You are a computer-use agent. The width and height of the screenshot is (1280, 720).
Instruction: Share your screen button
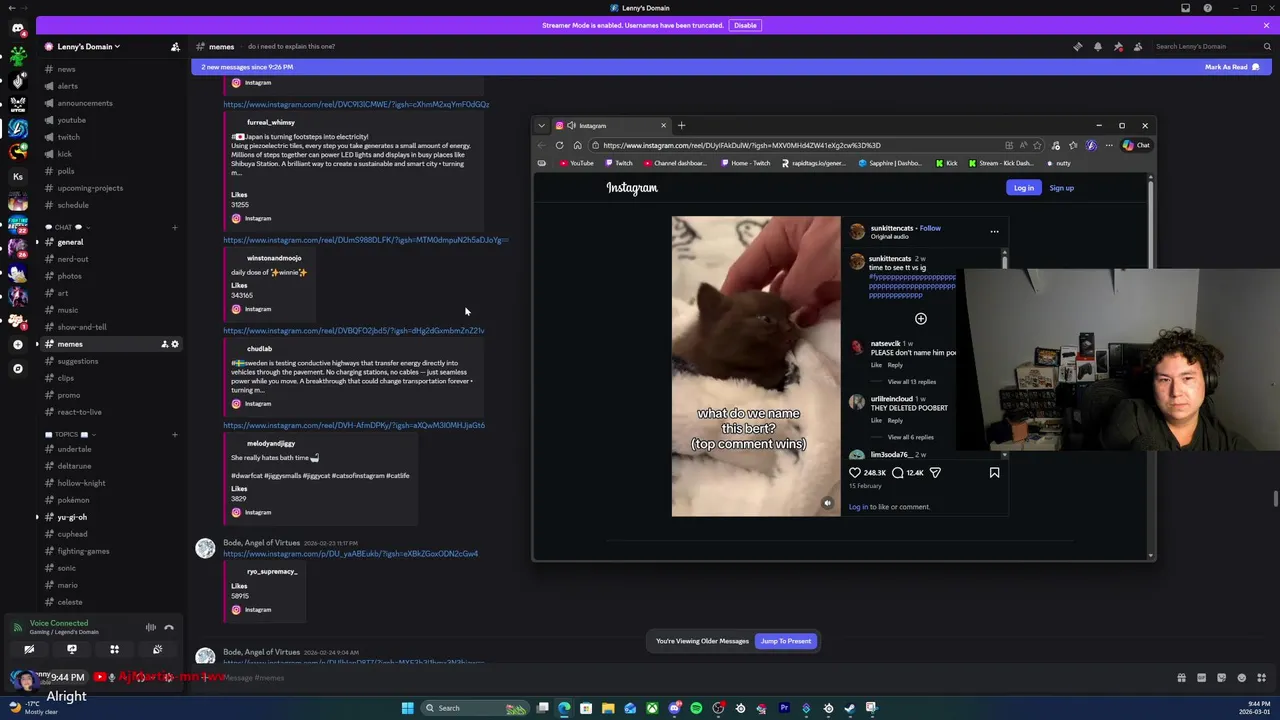(x=72, y=650)
